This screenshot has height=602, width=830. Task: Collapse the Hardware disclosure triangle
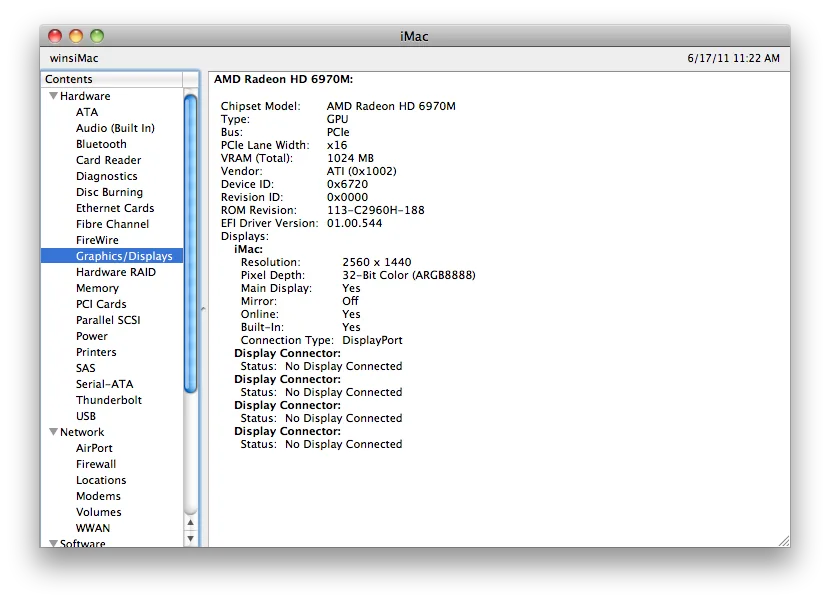coord(52,96)
